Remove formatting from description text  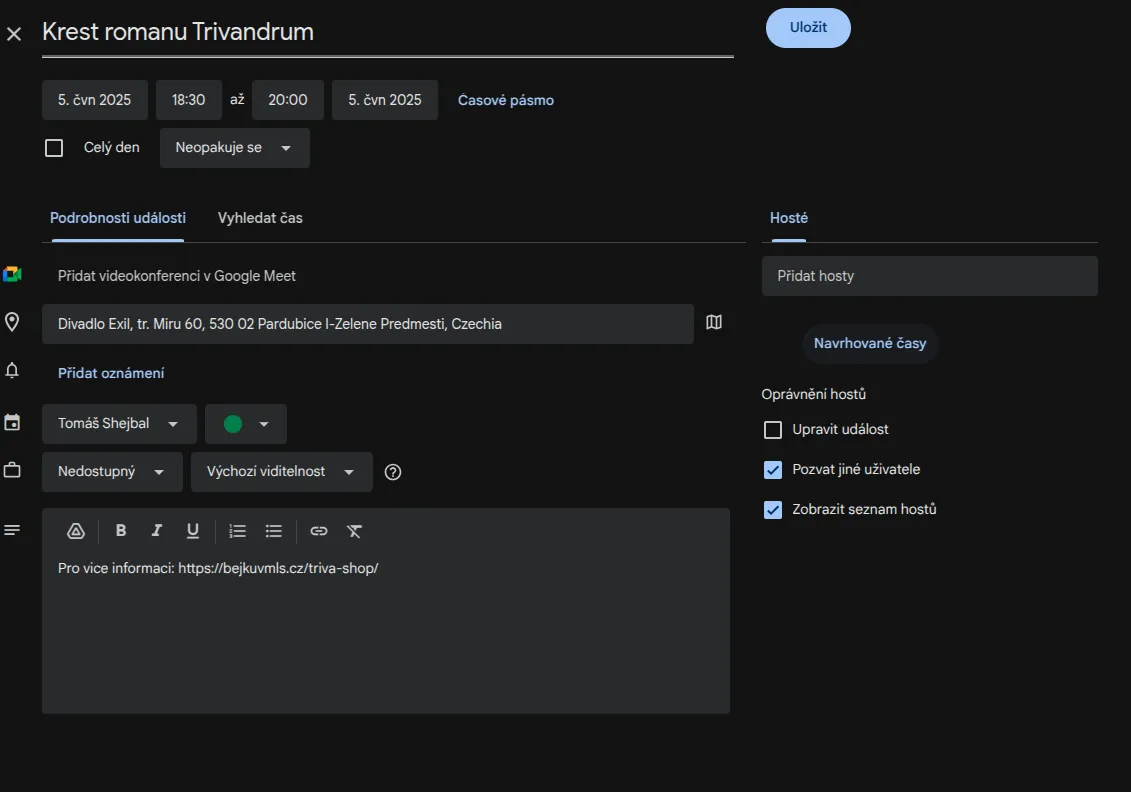[354, 531]
